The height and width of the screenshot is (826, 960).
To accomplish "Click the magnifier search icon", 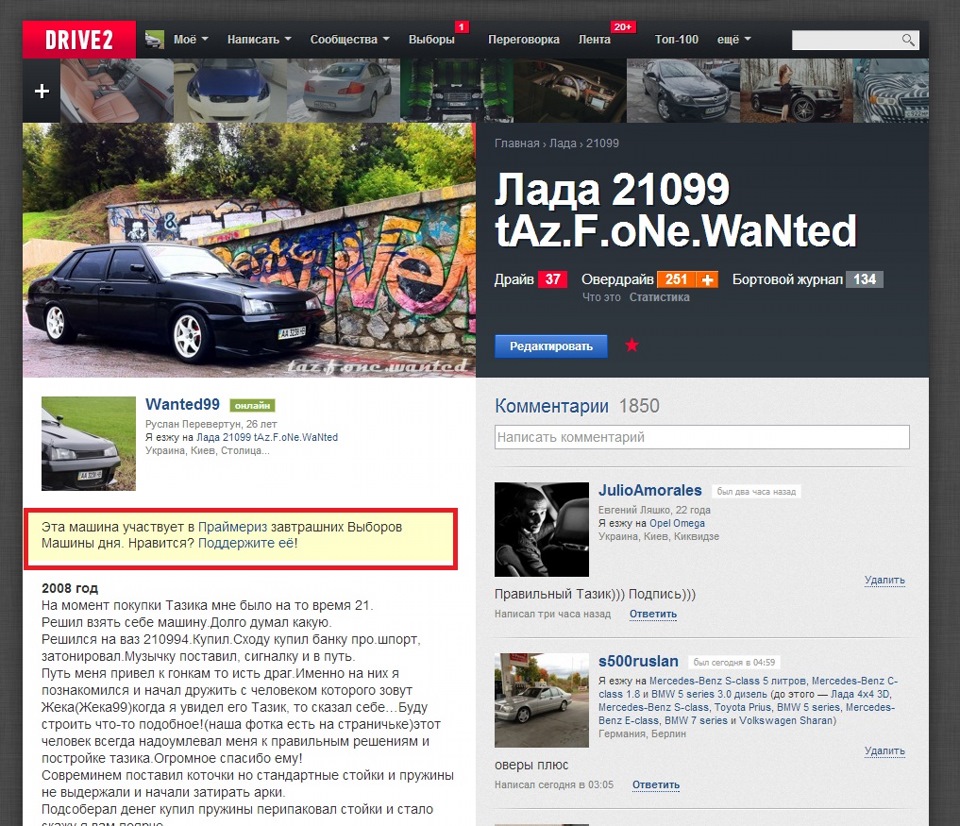I will click(908, 40).
